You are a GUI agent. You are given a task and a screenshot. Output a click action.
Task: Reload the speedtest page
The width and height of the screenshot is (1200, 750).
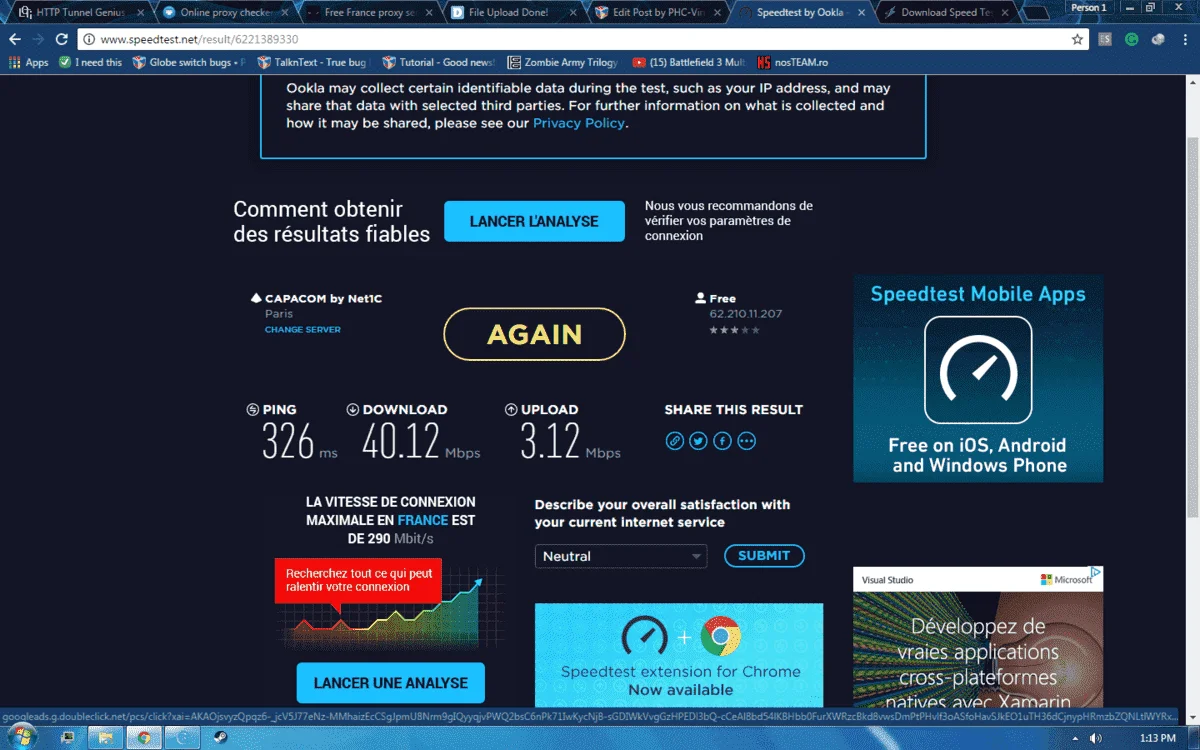click(61, 39)
